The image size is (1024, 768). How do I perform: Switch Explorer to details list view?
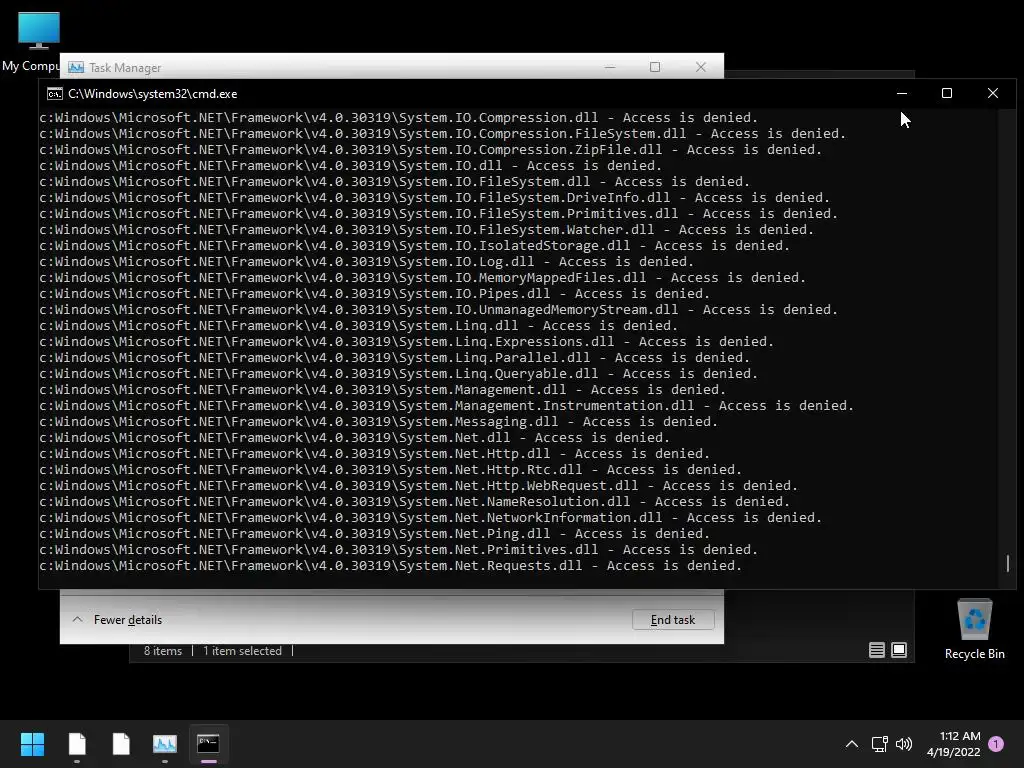click(x=876, y=650)
